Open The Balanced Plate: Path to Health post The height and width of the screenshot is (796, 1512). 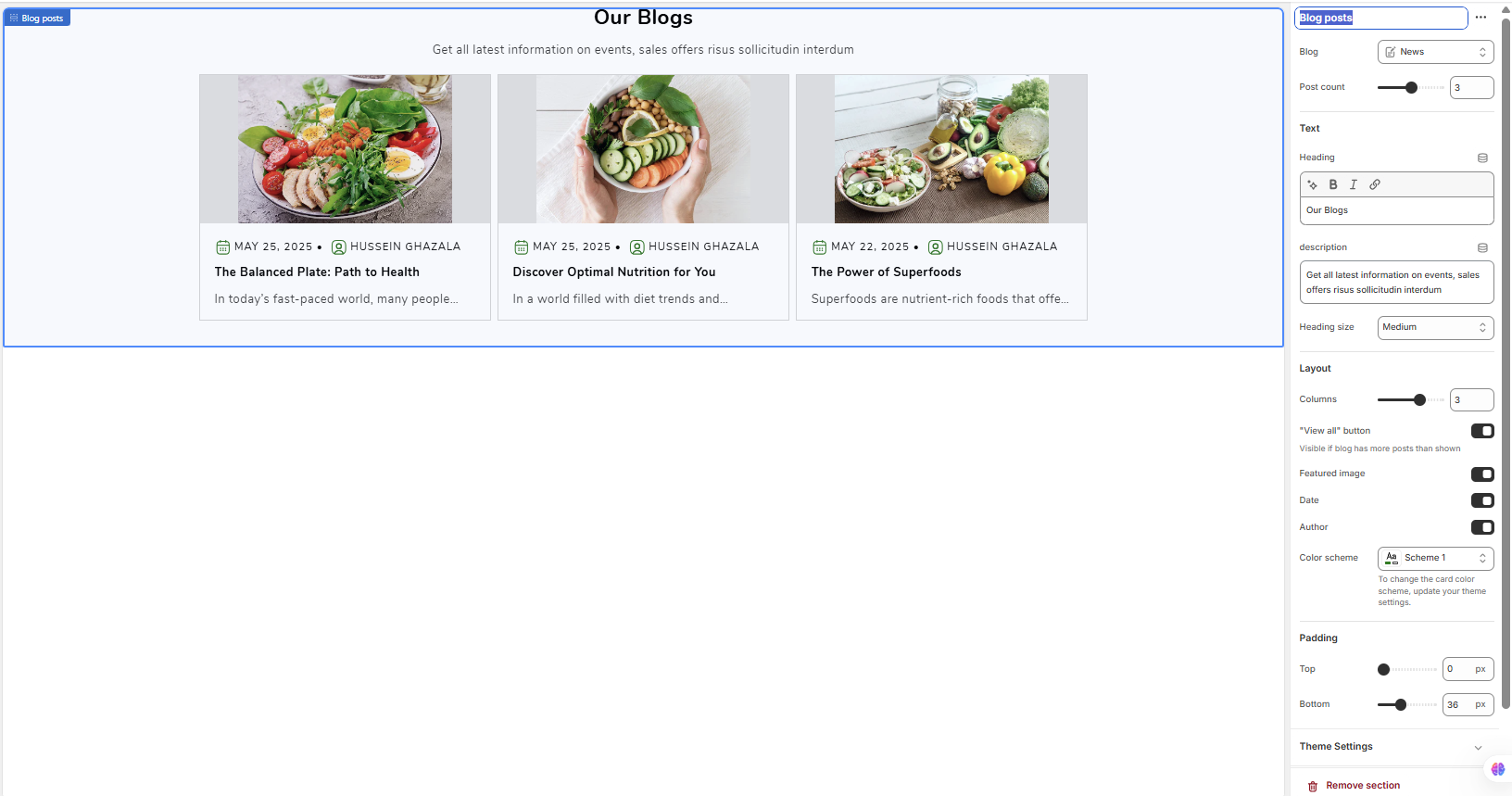(x=317, y=272)
